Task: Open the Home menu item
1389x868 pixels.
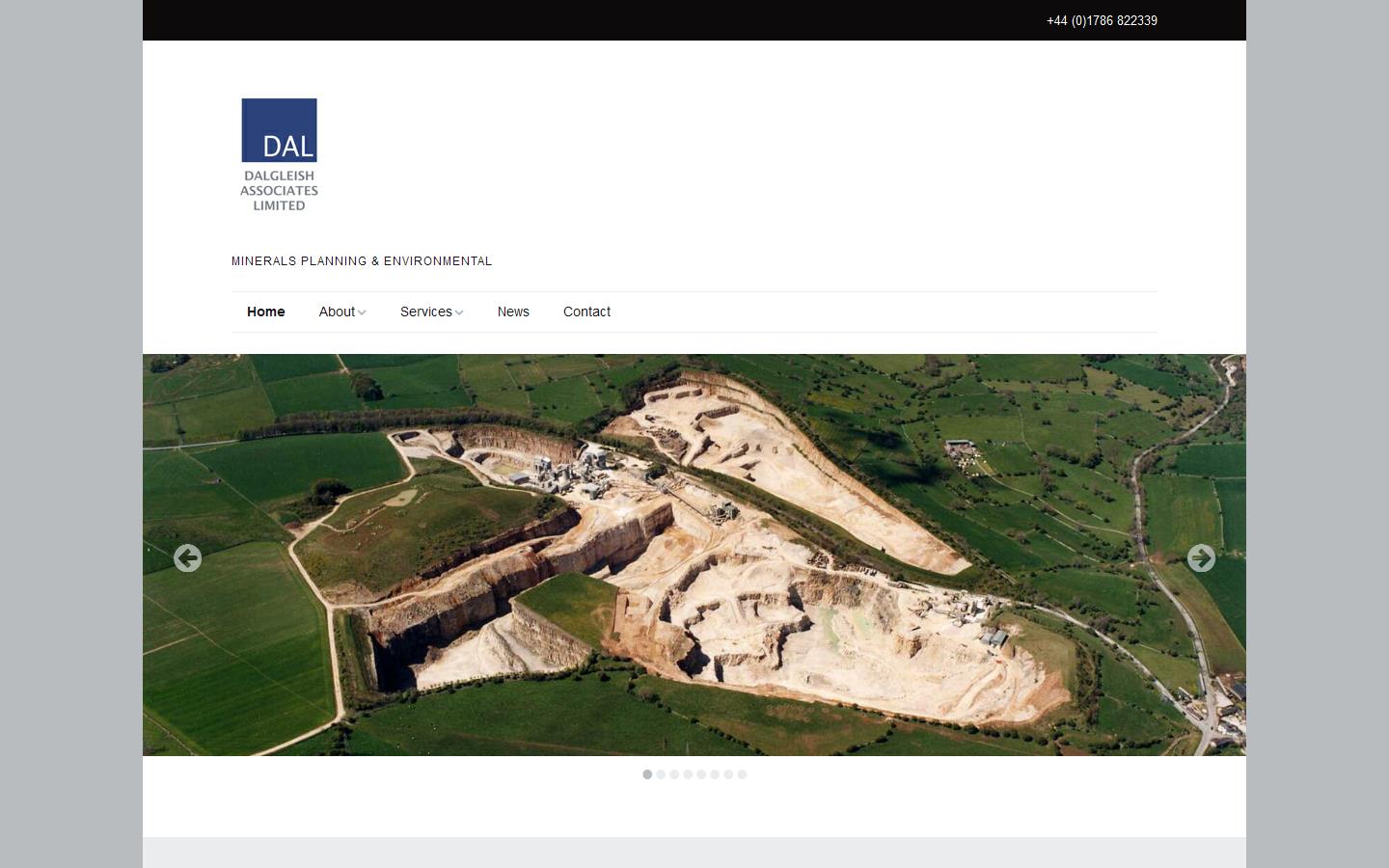Action: point(266,312)
